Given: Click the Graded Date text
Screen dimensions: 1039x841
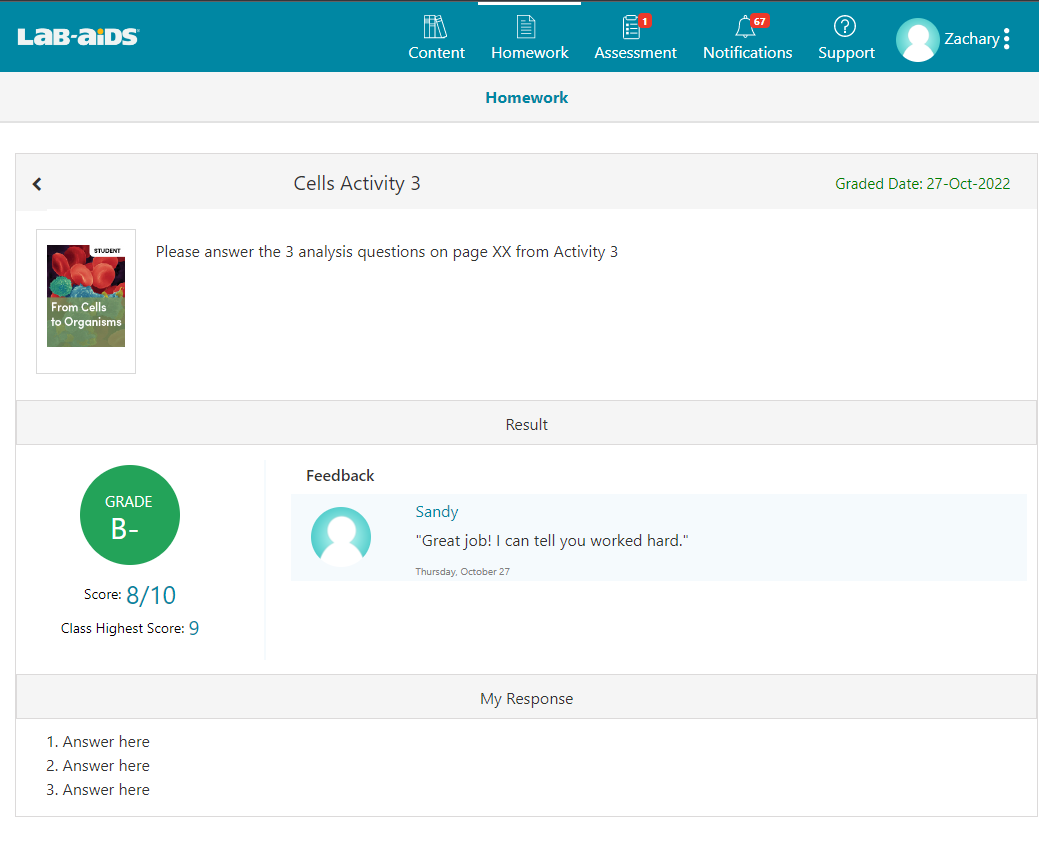Looking at the screenshot, I should pyautogui.click(x=922, y=184).
